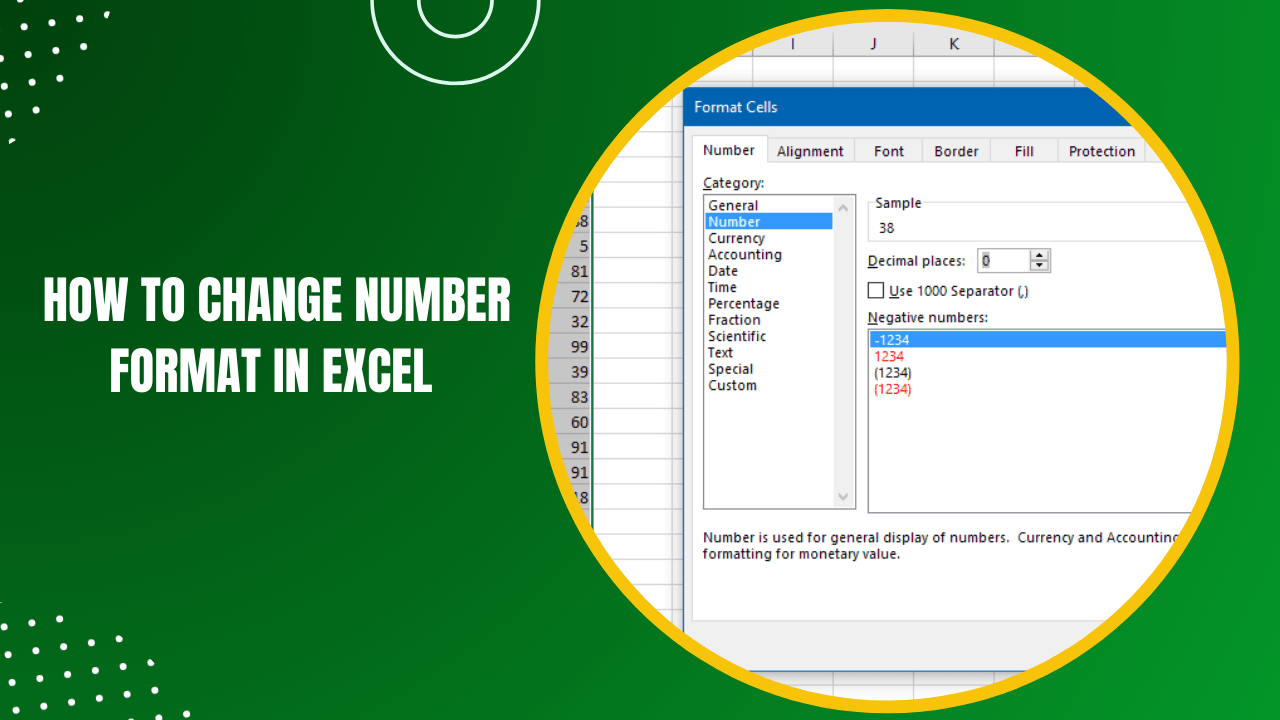Select the Custom category
Screen dimensions: 1280x720
coord(732,385)
